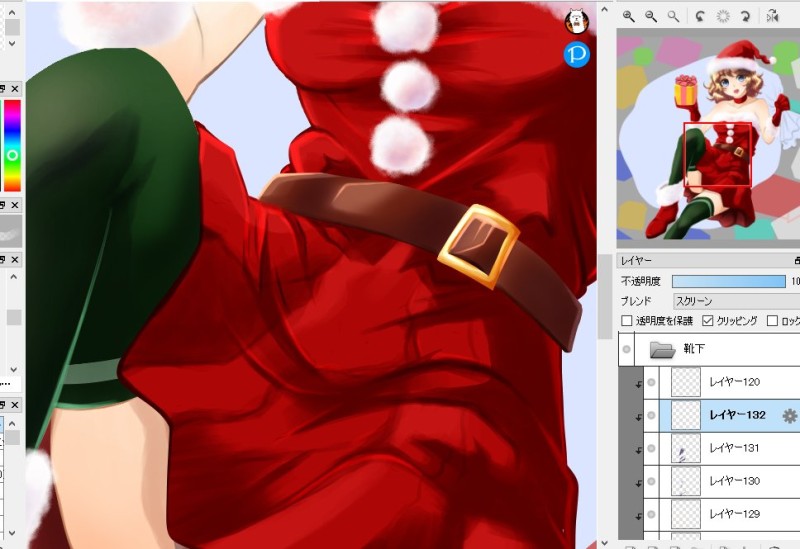Toggle visibility of 靴下 folder

click(x=627, y=350)
